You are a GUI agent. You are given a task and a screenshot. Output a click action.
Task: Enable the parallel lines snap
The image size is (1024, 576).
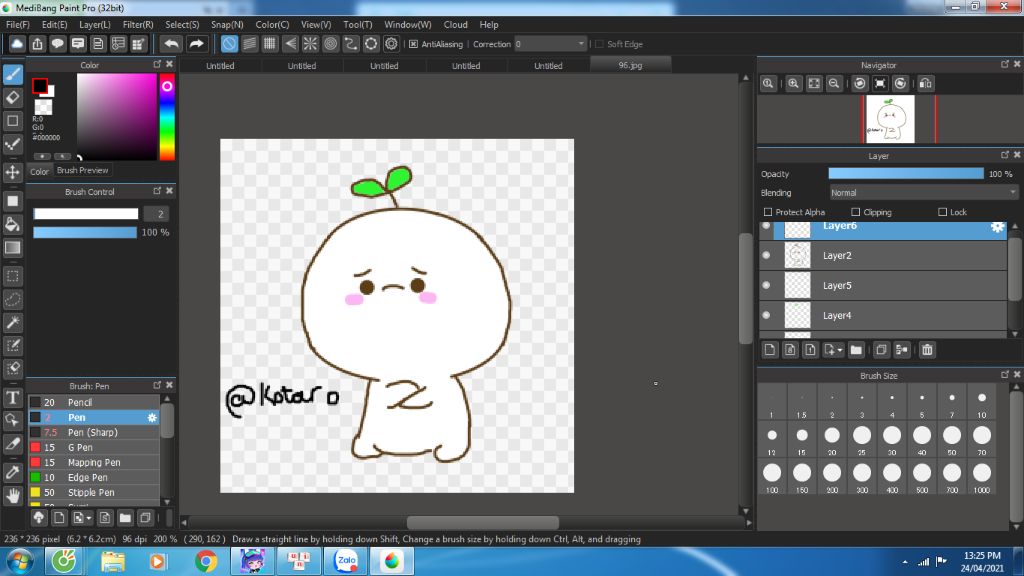[249, 44]
